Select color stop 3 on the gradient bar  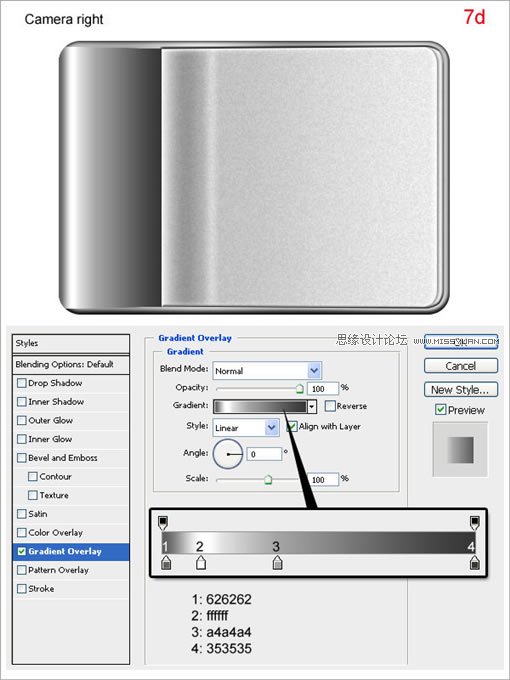tap(278, 563)
